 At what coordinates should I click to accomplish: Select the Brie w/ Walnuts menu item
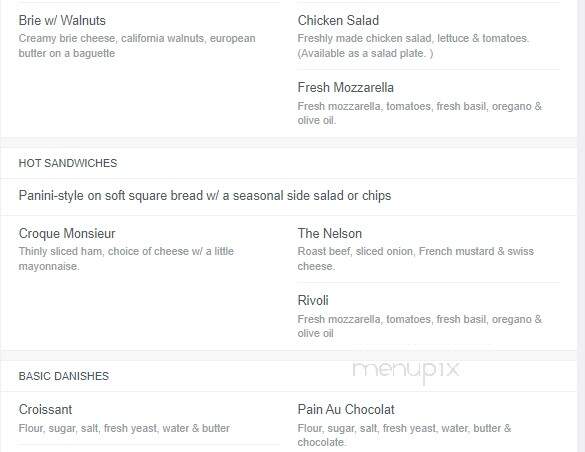point(62,21)
